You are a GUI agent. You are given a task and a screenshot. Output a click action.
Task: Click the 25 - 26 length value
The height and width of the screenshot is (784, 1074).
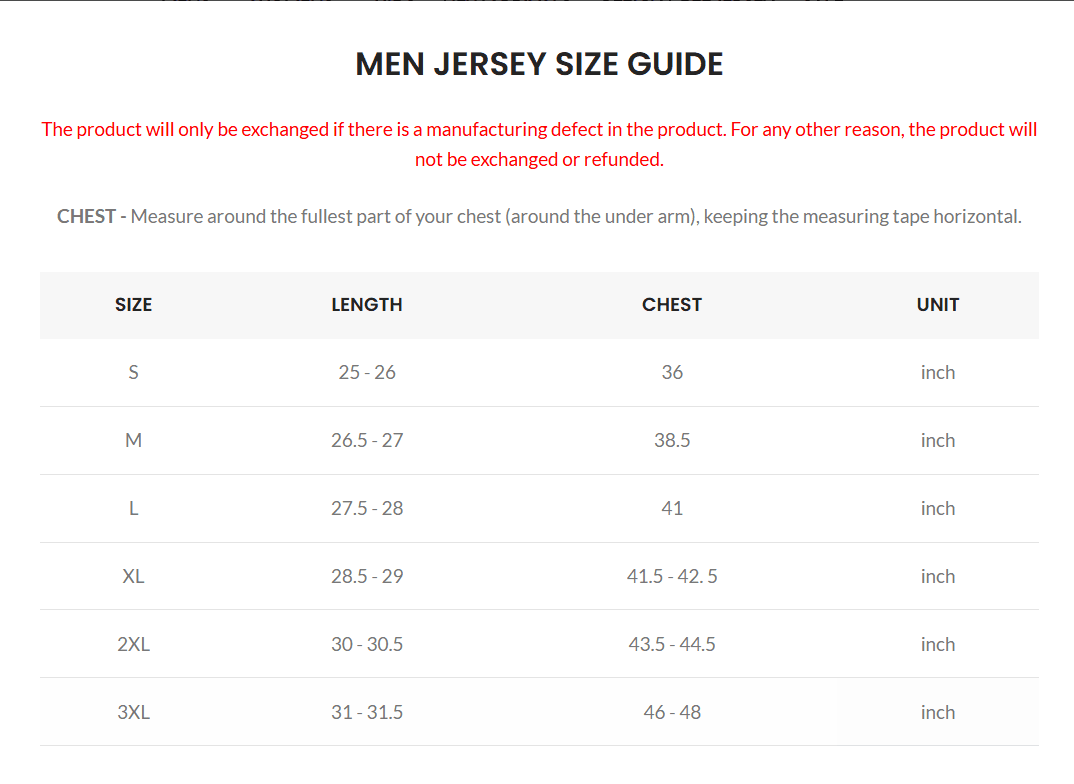(x=367, y=373)
